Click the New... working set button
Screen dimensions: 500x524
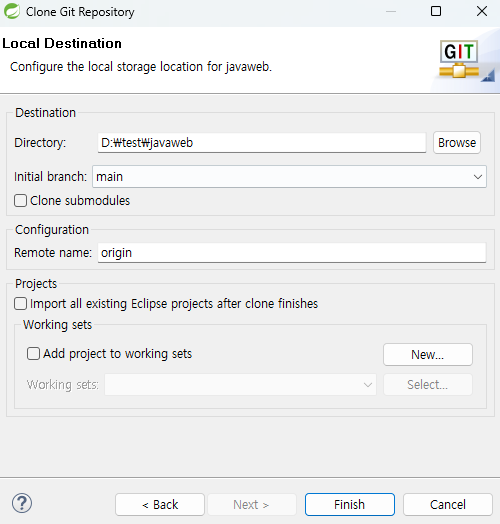point(428,355)
